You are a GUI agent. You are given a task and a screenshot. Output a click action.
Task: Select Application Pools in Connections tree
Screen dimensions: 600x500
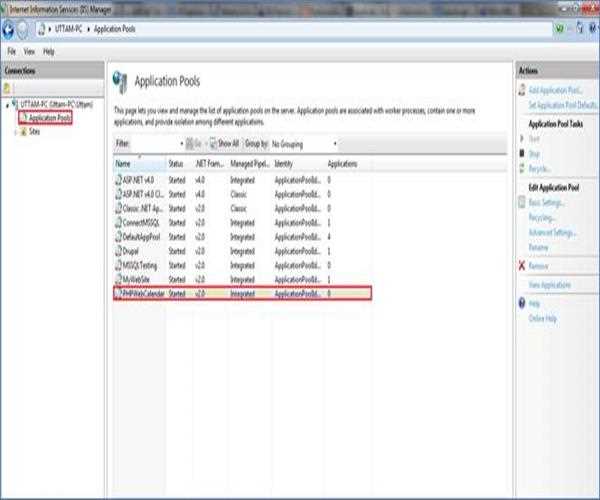click(49, 118)
